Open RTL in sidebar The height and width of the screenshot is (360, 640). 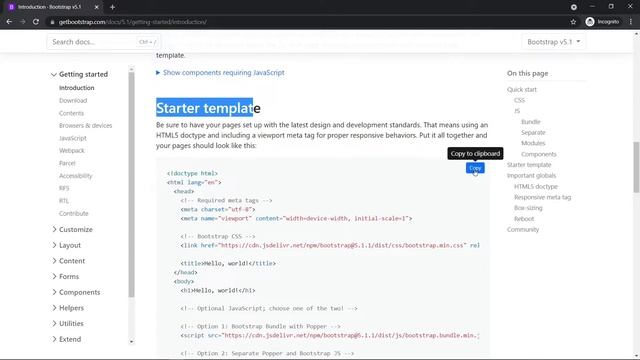(x=64, y=201)
